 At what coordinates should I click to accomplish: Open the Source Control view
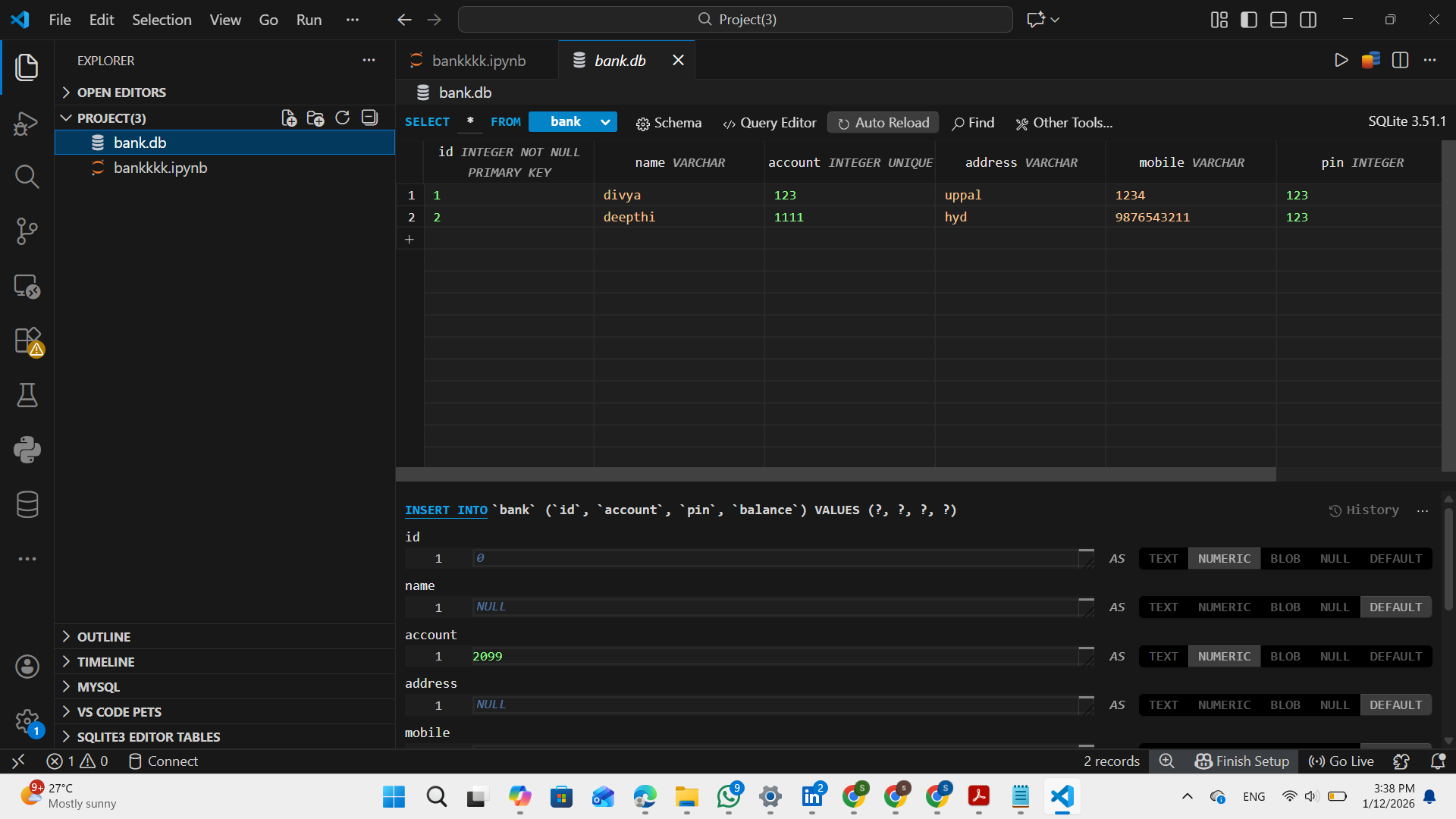27,231
